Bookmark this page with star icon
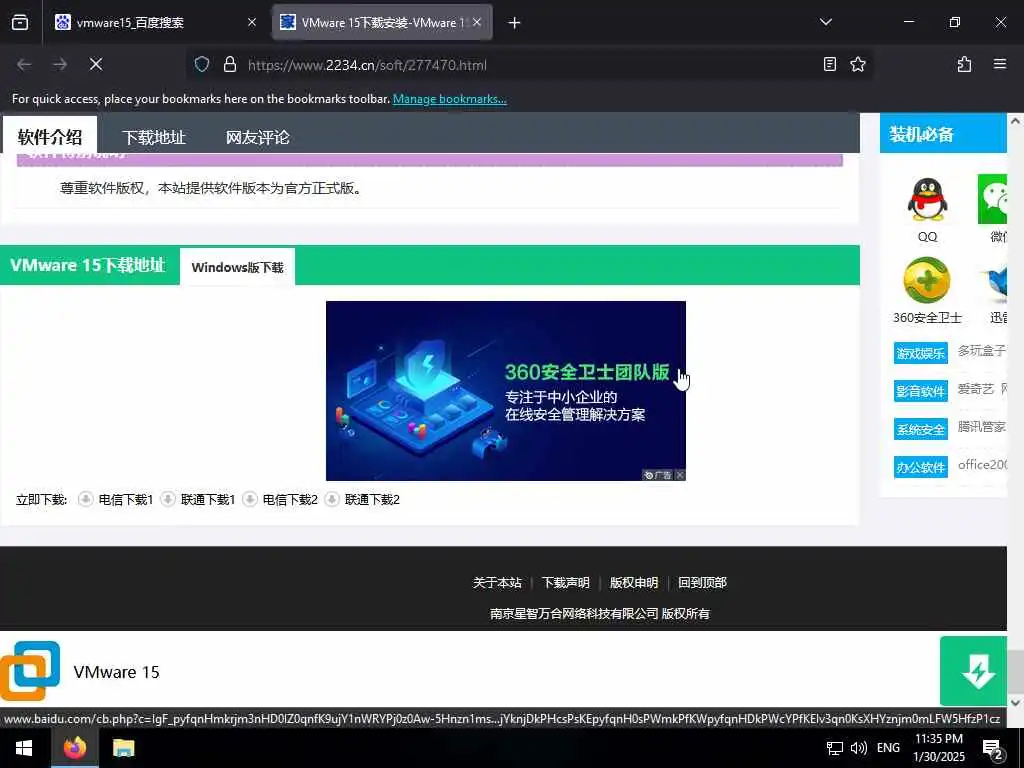Screen dimensions: 1024x768 pos(857,64)
